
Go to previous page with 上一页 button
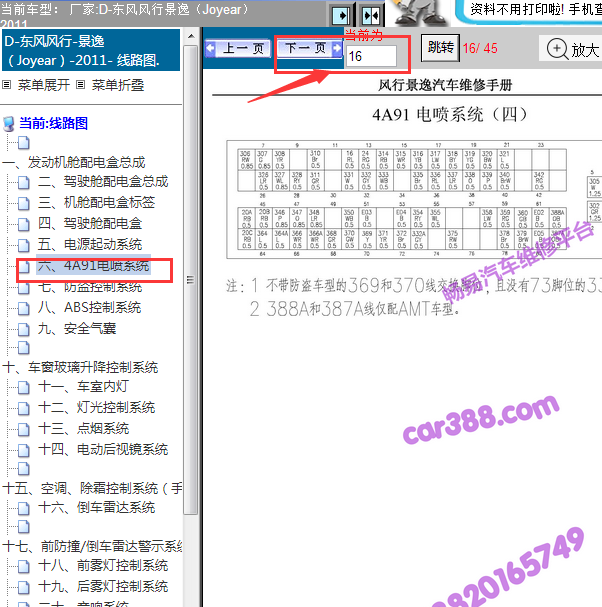point(238,49)
